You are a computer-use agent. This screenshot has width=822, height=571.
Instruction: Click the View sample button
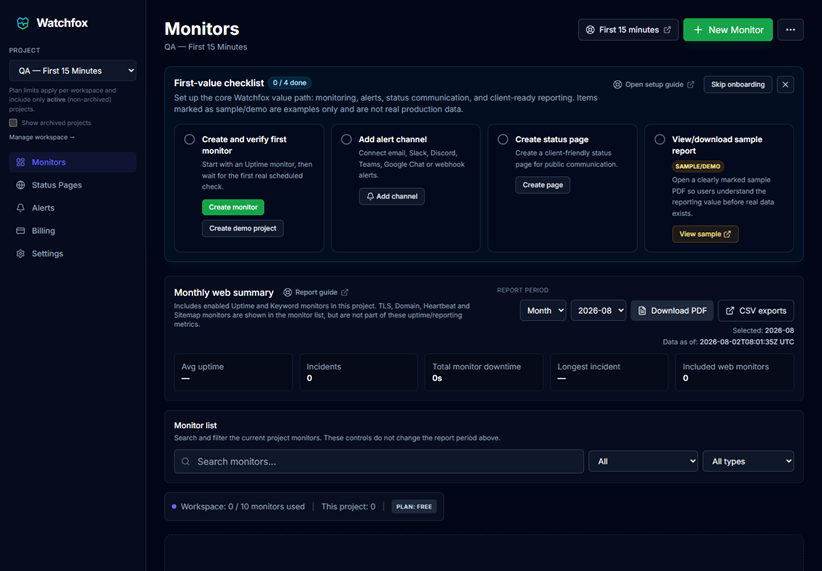(x=705, y=234)
